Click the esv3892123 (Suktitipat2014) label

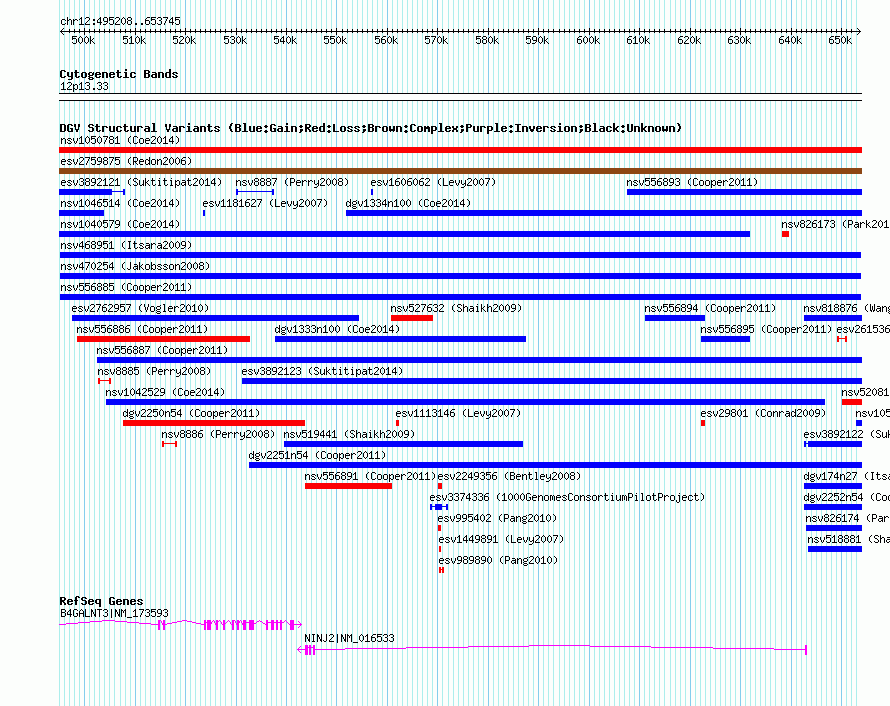pos(322,371)
